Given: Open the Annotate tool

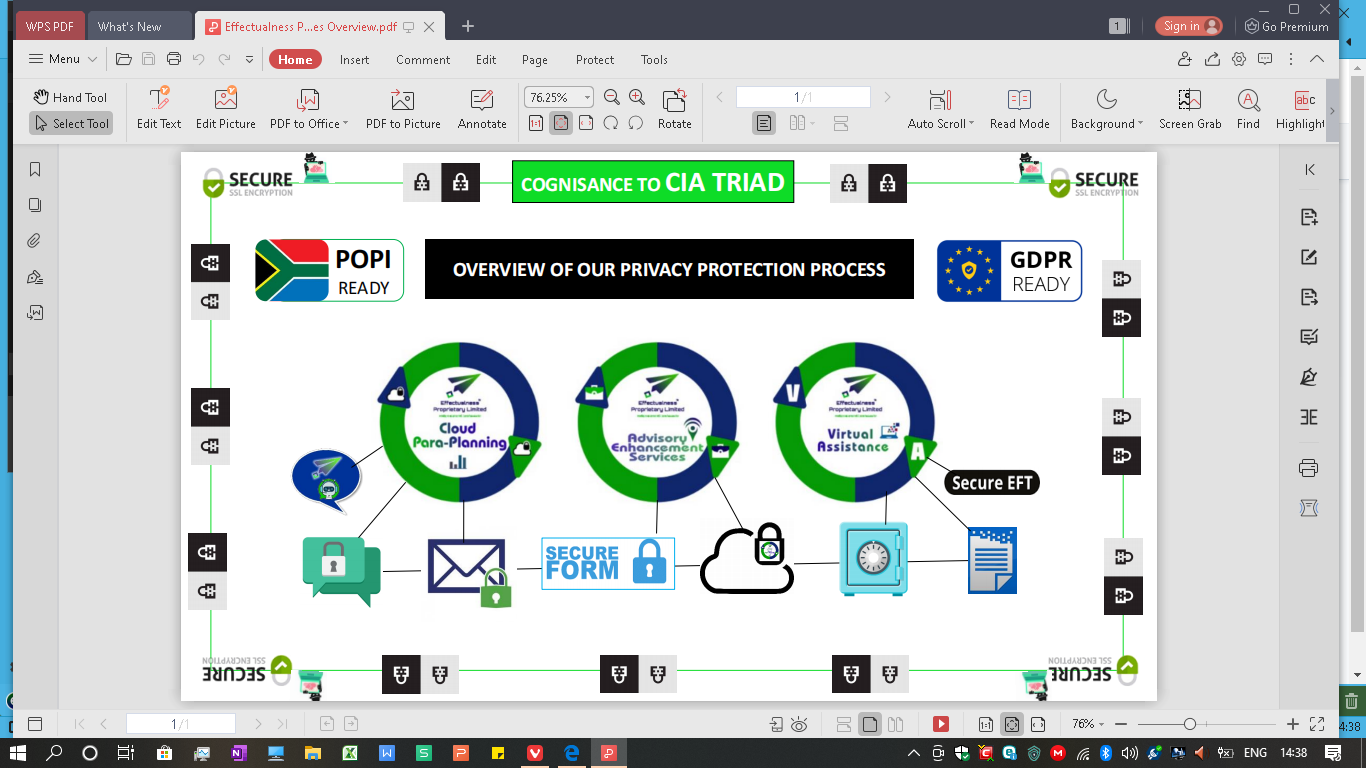Looking at the screenshot, I should pos(482,109).
